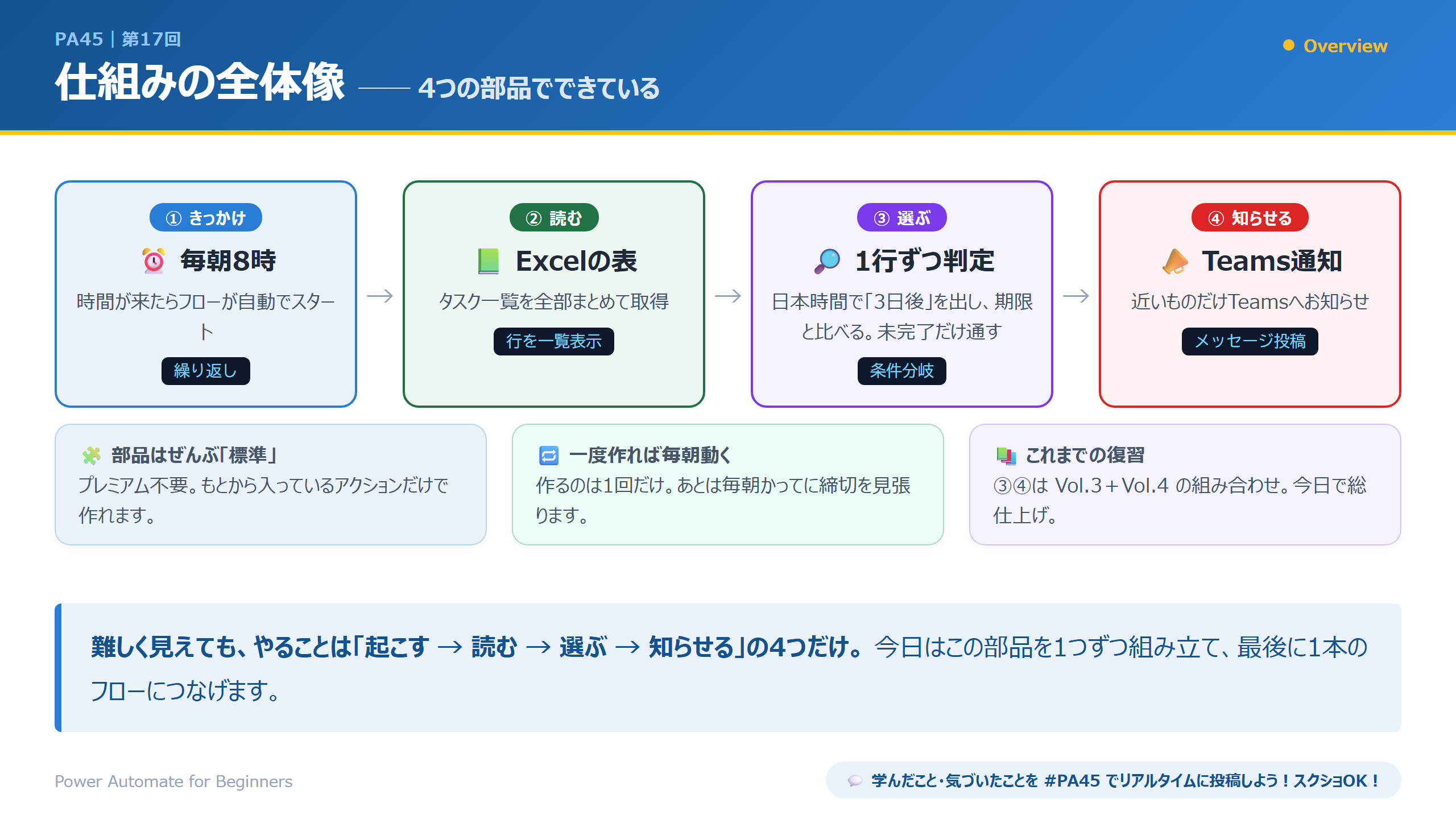Click the text タスク一覧を全部まとめて取得
The height and width of the screenshot is (819, 1456).
tap(554, 301)
